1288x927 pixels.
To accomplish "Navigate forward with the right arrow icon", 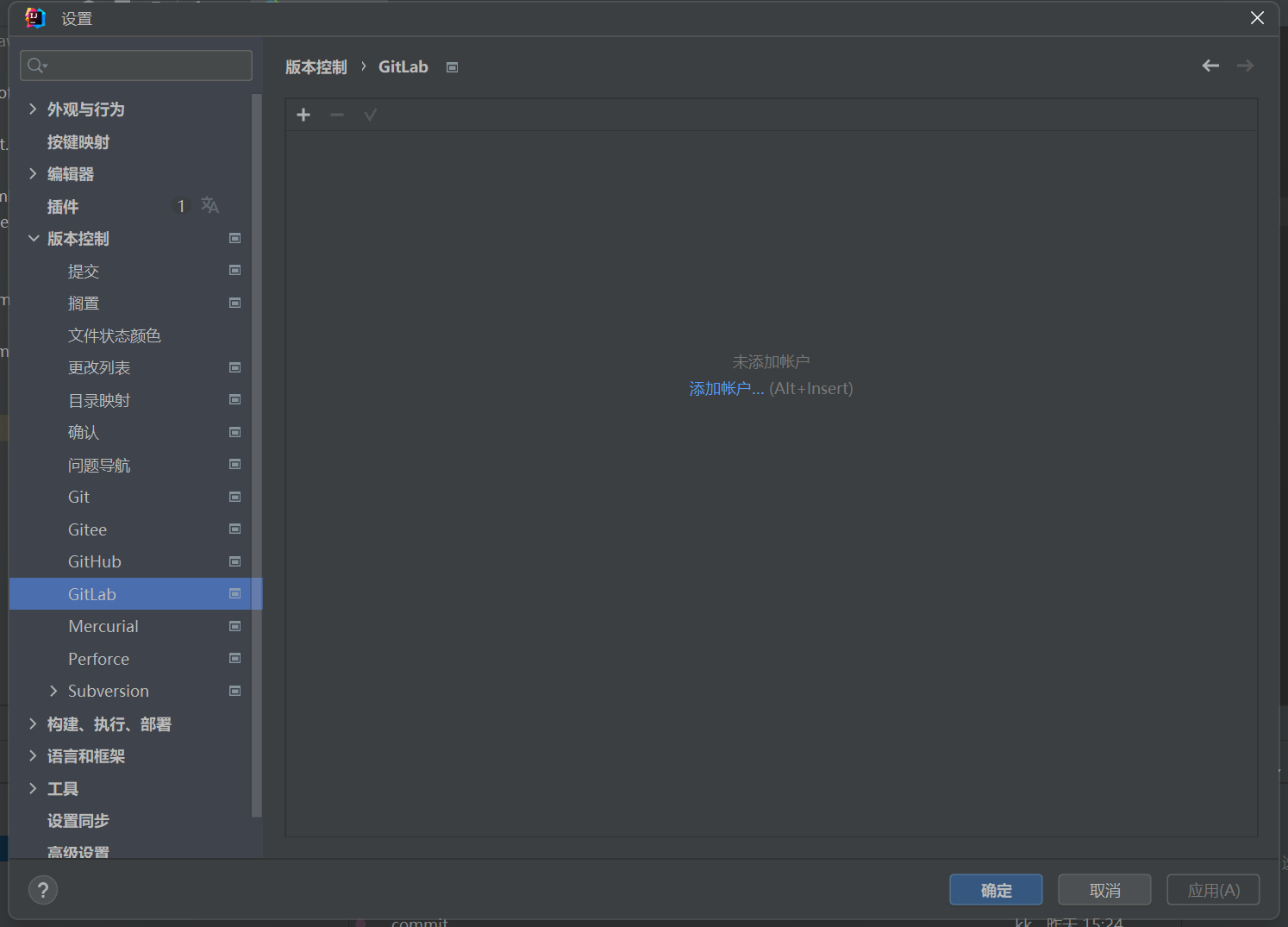I will [1245, 66].
